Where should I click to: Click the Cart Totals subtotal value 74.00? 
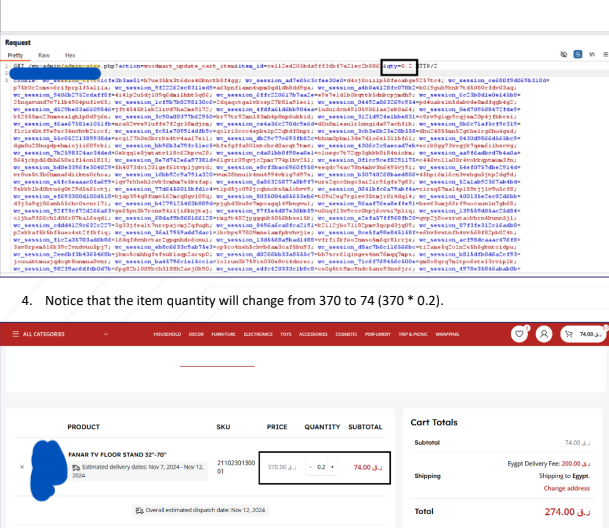click(577, 443)
